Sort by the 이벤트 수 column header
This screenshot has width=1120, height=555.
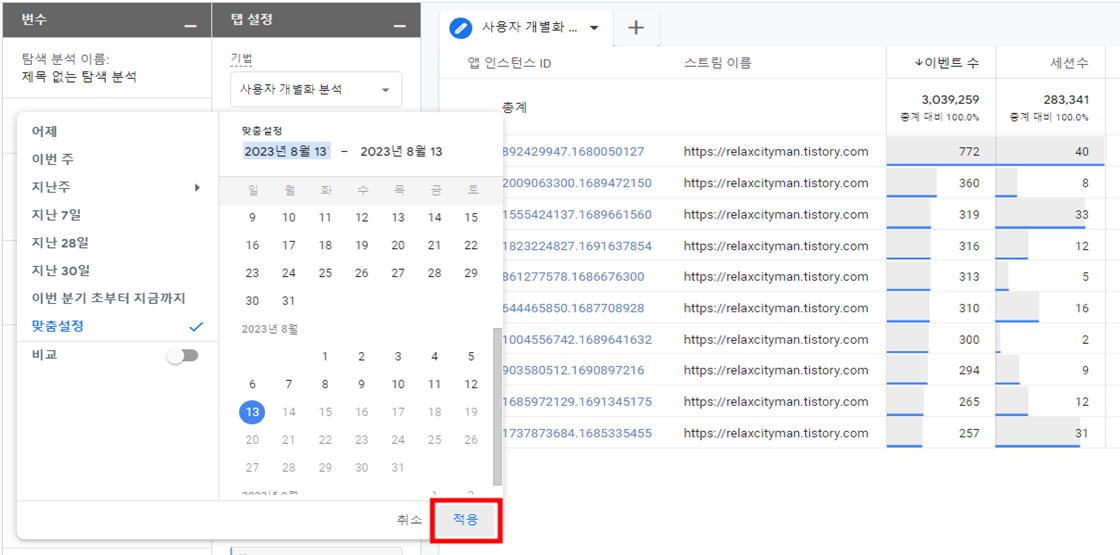946,63
